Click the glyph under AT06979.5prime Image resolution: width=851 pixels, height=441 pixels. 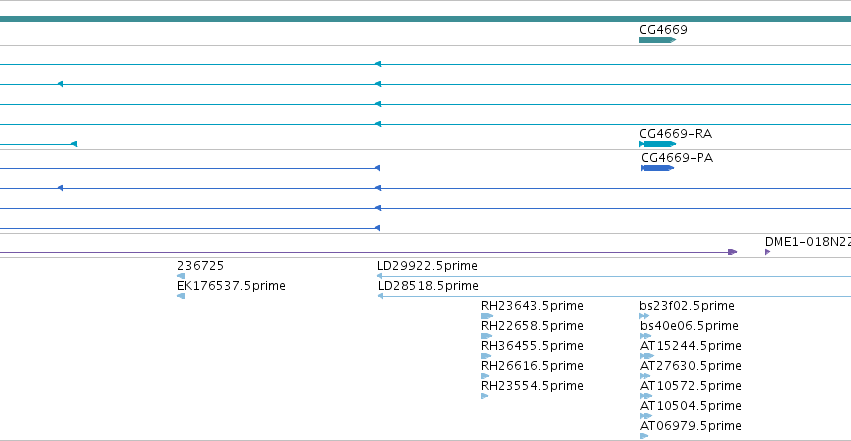click(644, 436)
